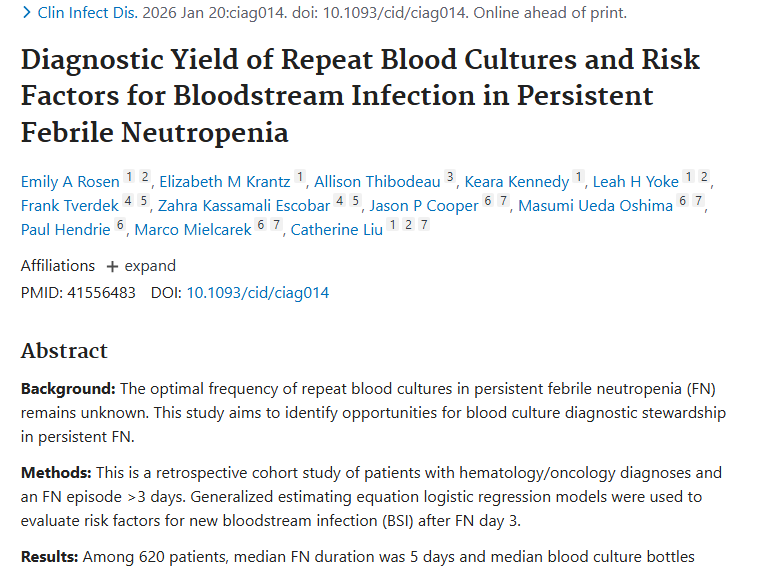This screenshot has height=570, width=760.
Task: Open Keara Kennedy's author link
Action: [x=516, y=182]
